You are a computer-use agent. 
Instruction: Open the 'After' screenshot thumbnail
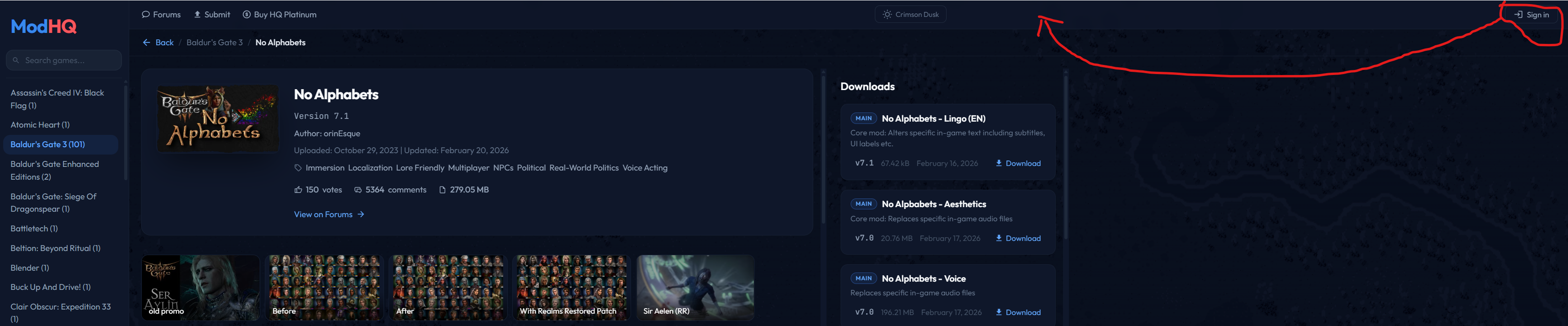[448, 288]
